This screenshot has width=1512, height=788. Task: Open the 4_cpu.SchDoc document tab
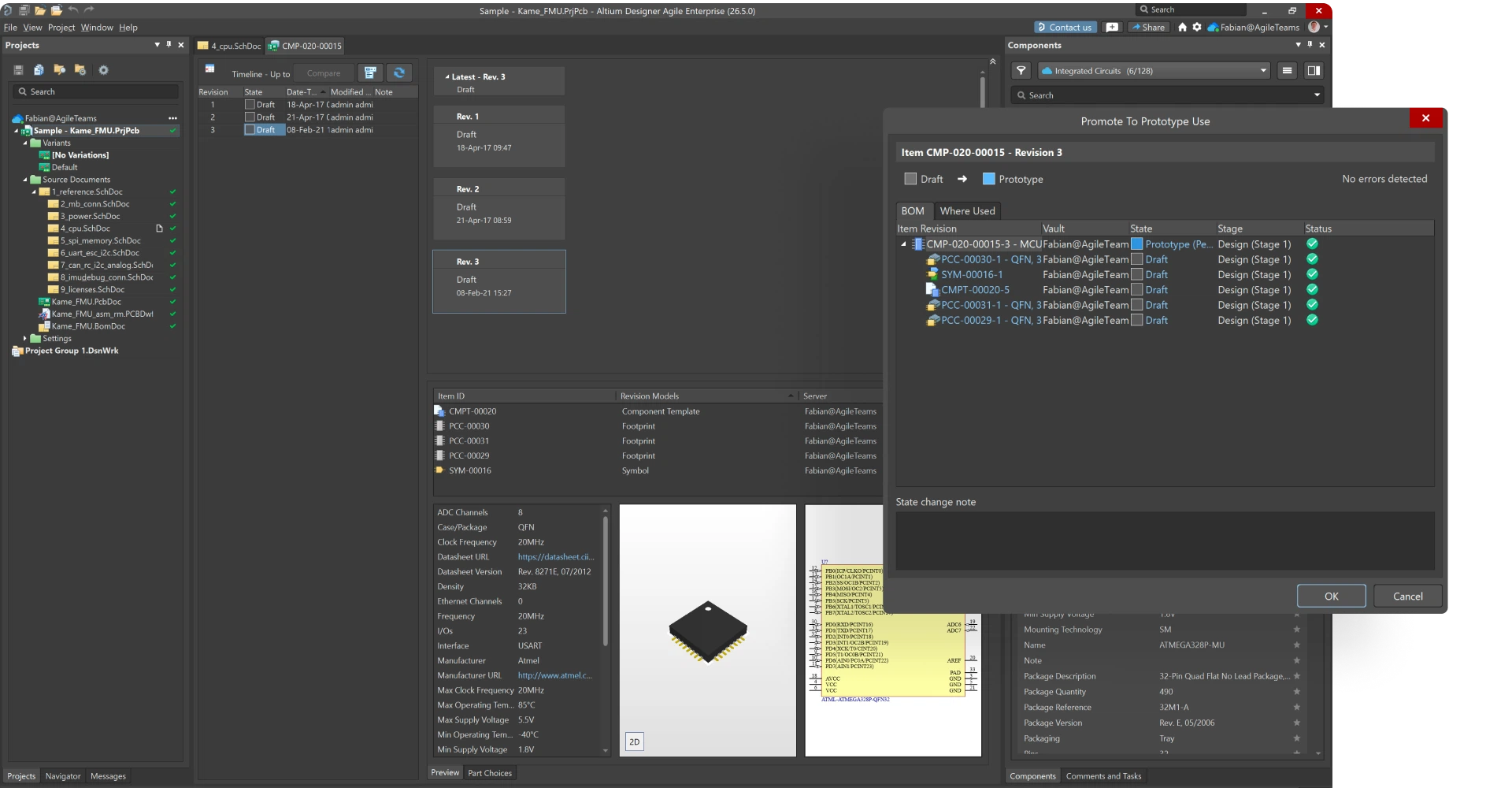(229, 46)
